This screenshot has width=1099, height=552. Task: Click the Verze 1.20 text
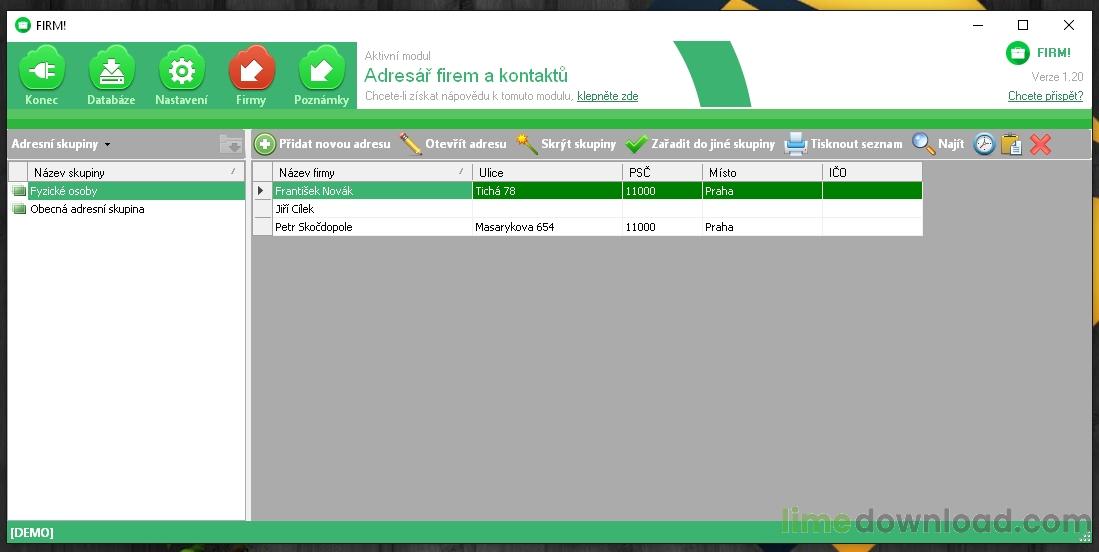[x=1057, y=77]
